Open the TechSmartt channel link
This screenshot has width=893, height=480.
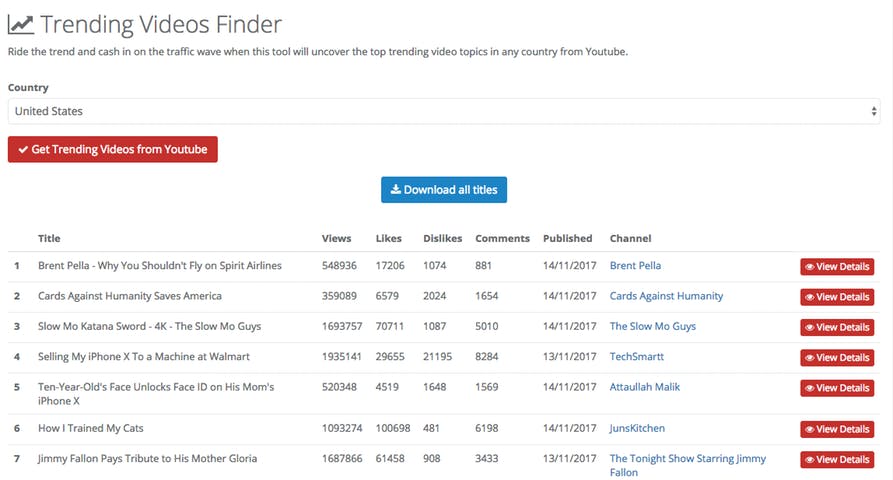click(637, 356)
